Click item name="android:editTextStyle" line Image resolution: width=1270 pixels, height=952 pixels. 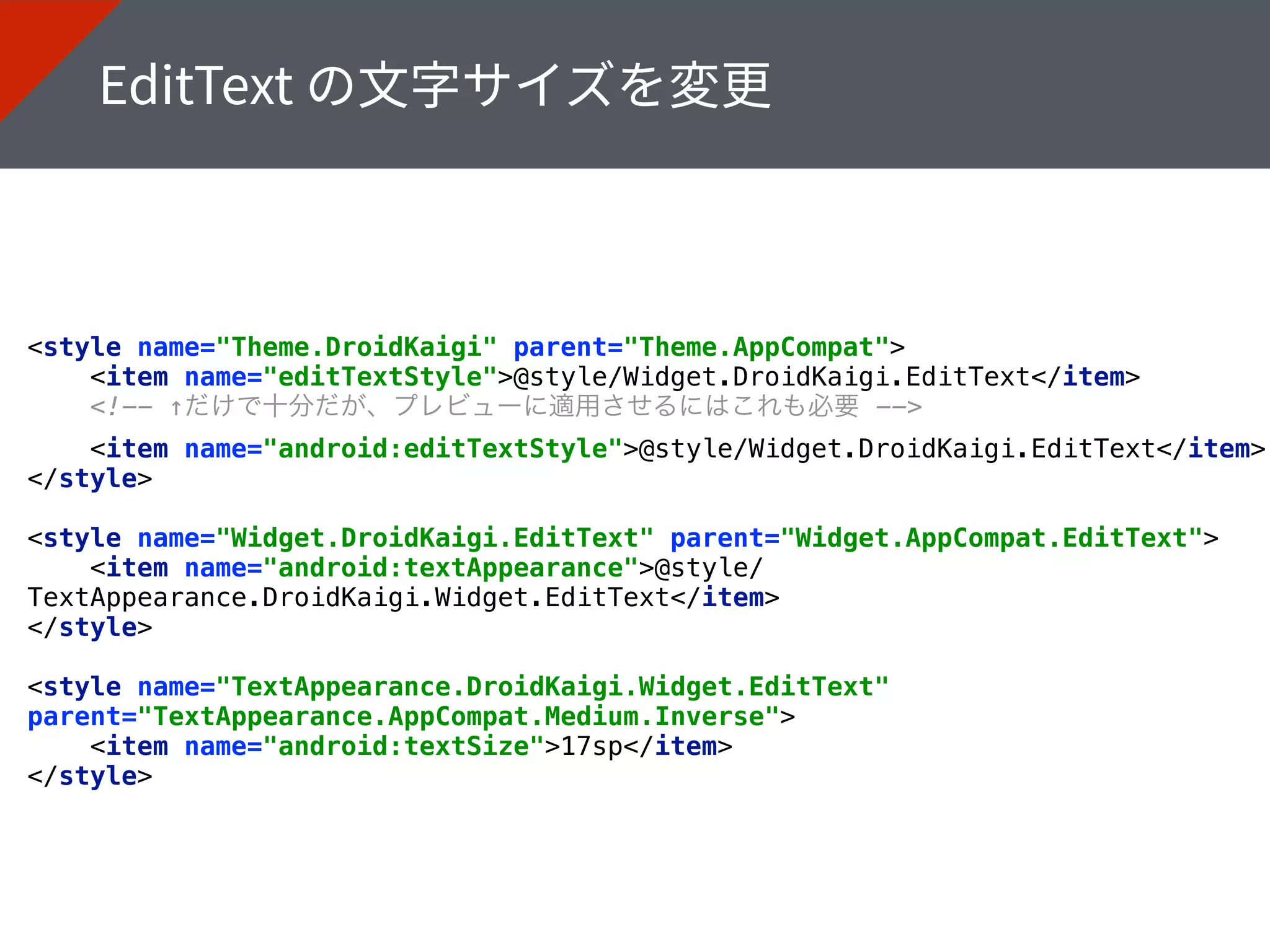[x=678, y=449]
